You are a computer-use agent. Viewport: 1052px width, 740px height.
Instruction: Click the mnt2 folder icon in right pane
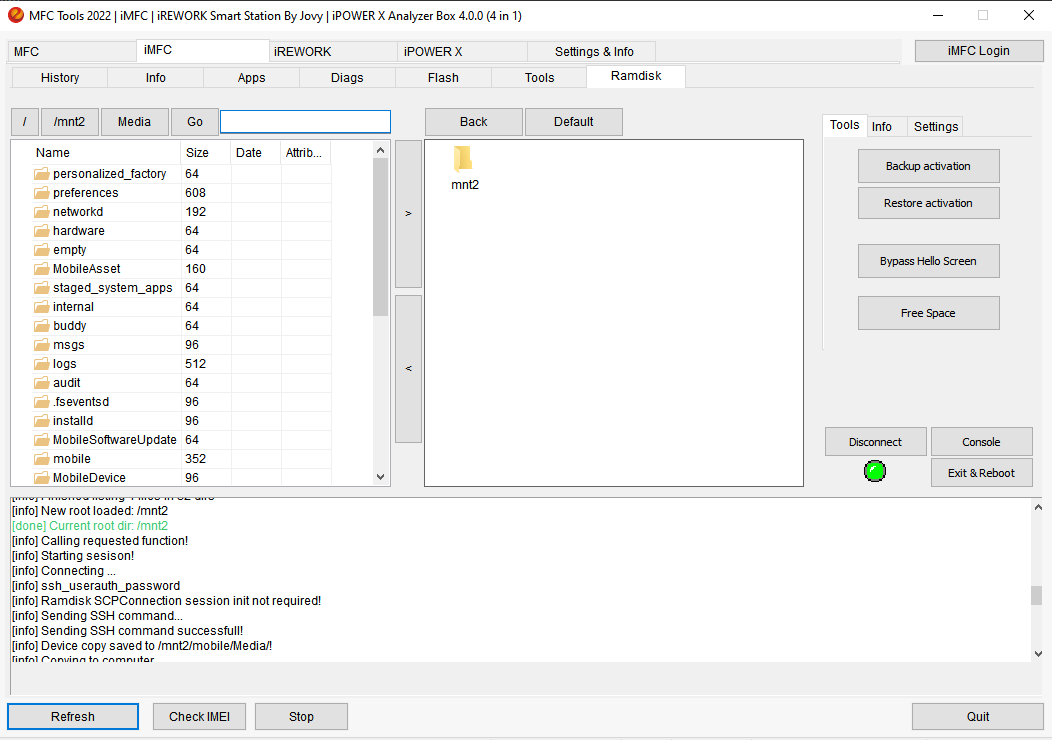(463, 159)
